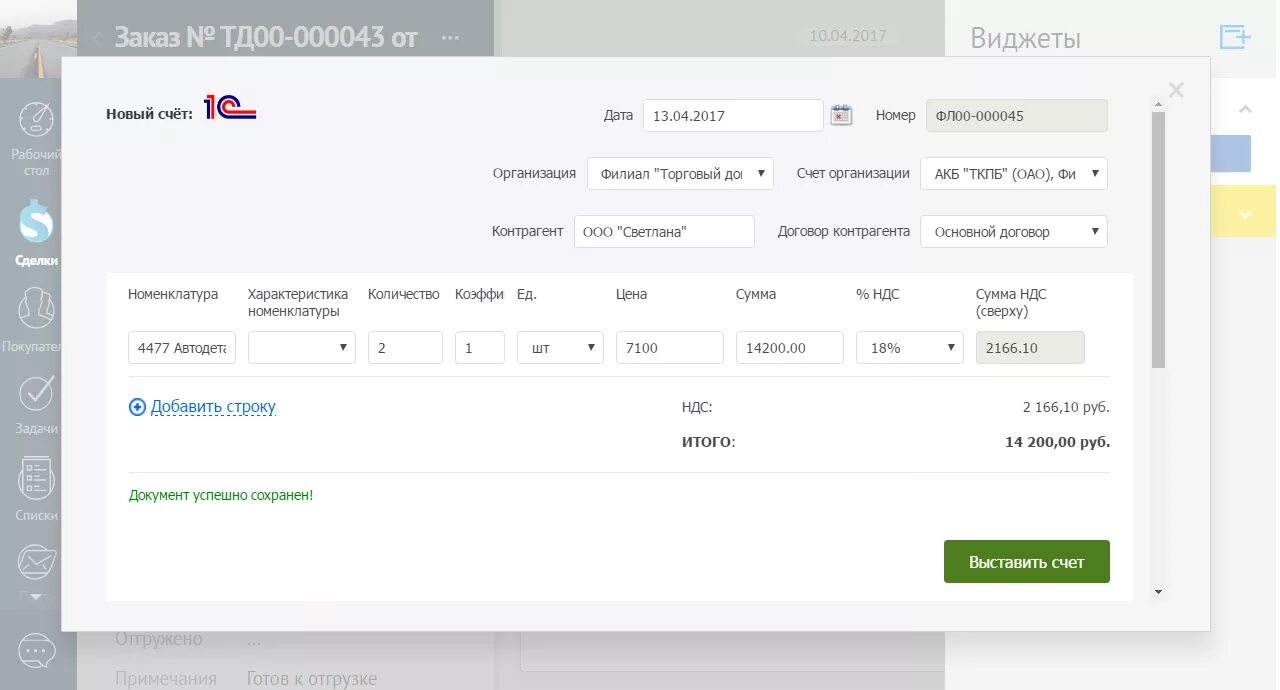The width and height of the screenshot is (1280, 690).
Task: Click the Цена input with 7100
Action: [670, 347]
